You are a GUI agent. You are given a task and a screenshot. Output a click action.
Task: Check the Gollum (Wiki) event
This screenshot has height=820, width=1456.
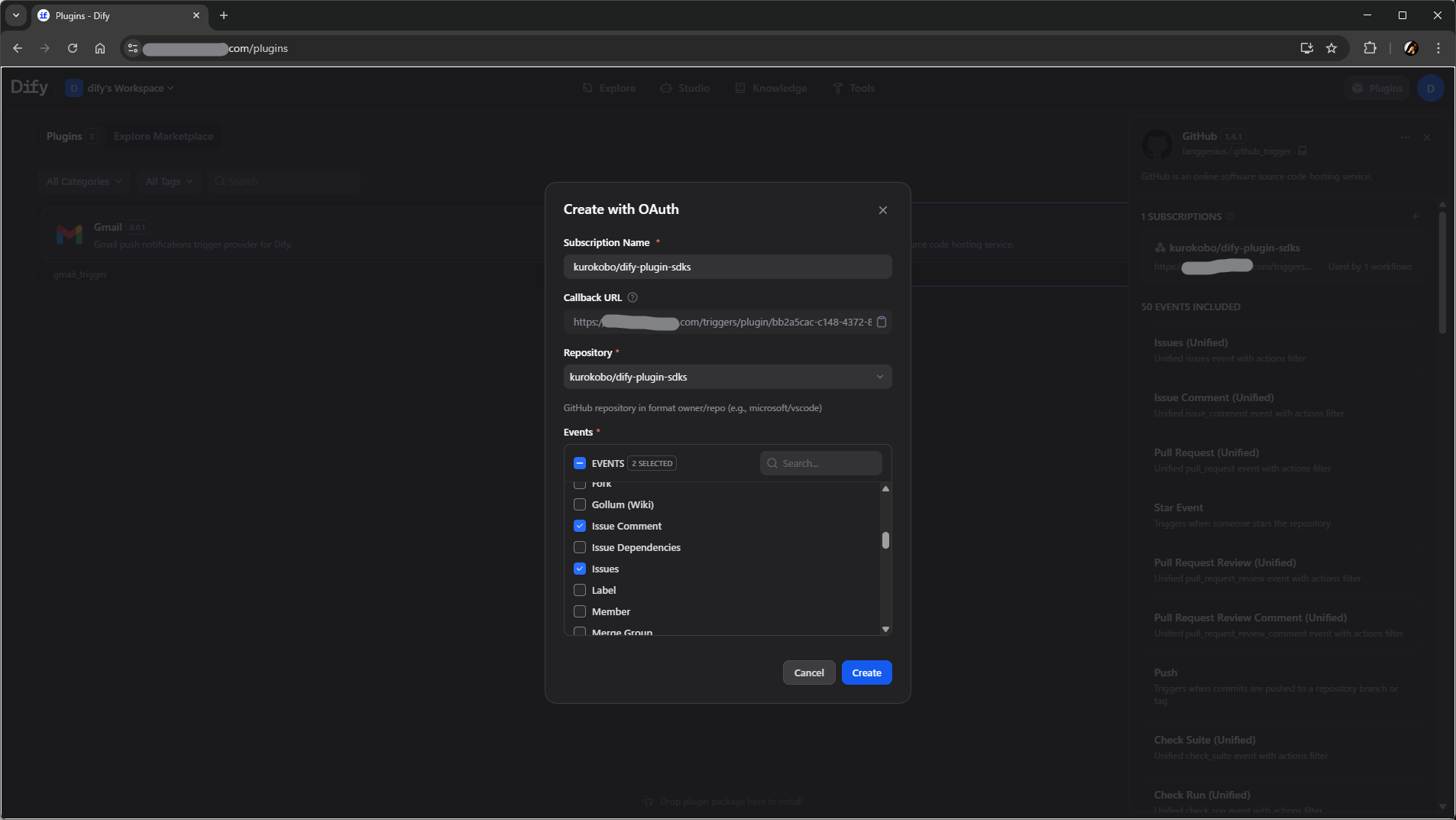point(580,504)
